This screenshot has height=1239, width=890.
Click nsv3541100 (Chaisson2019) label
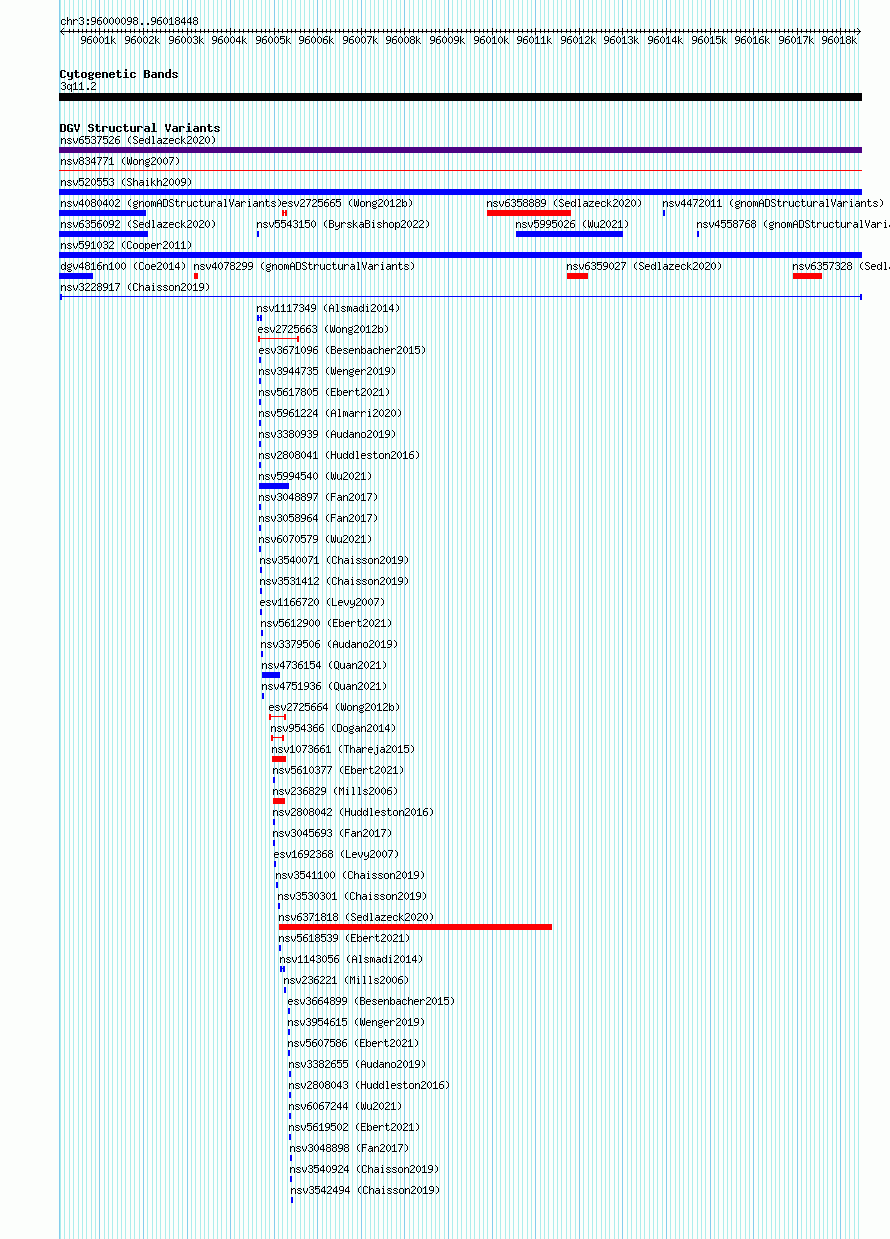click(351, 875)
